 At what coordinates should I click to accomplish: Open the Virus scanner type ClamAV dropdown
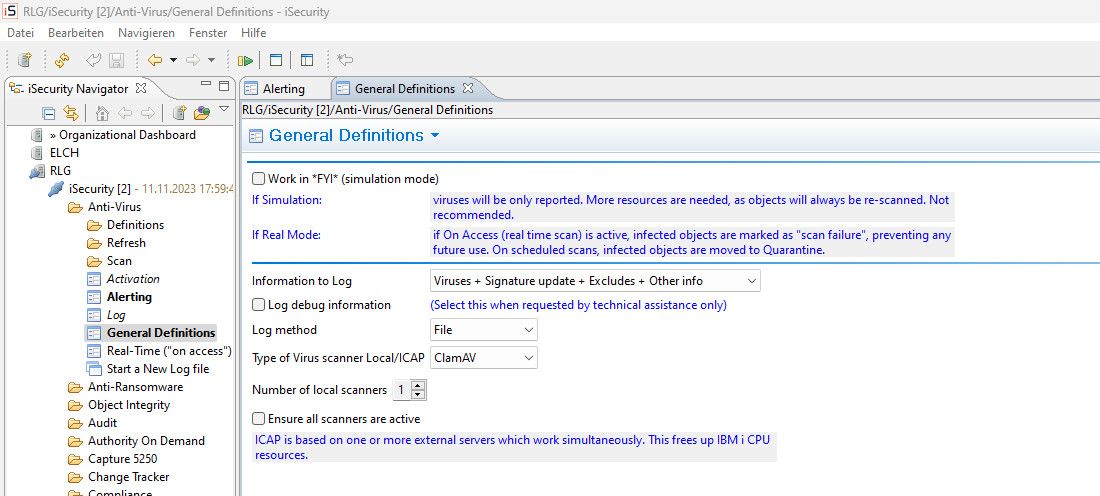click(x=483, y=358)
